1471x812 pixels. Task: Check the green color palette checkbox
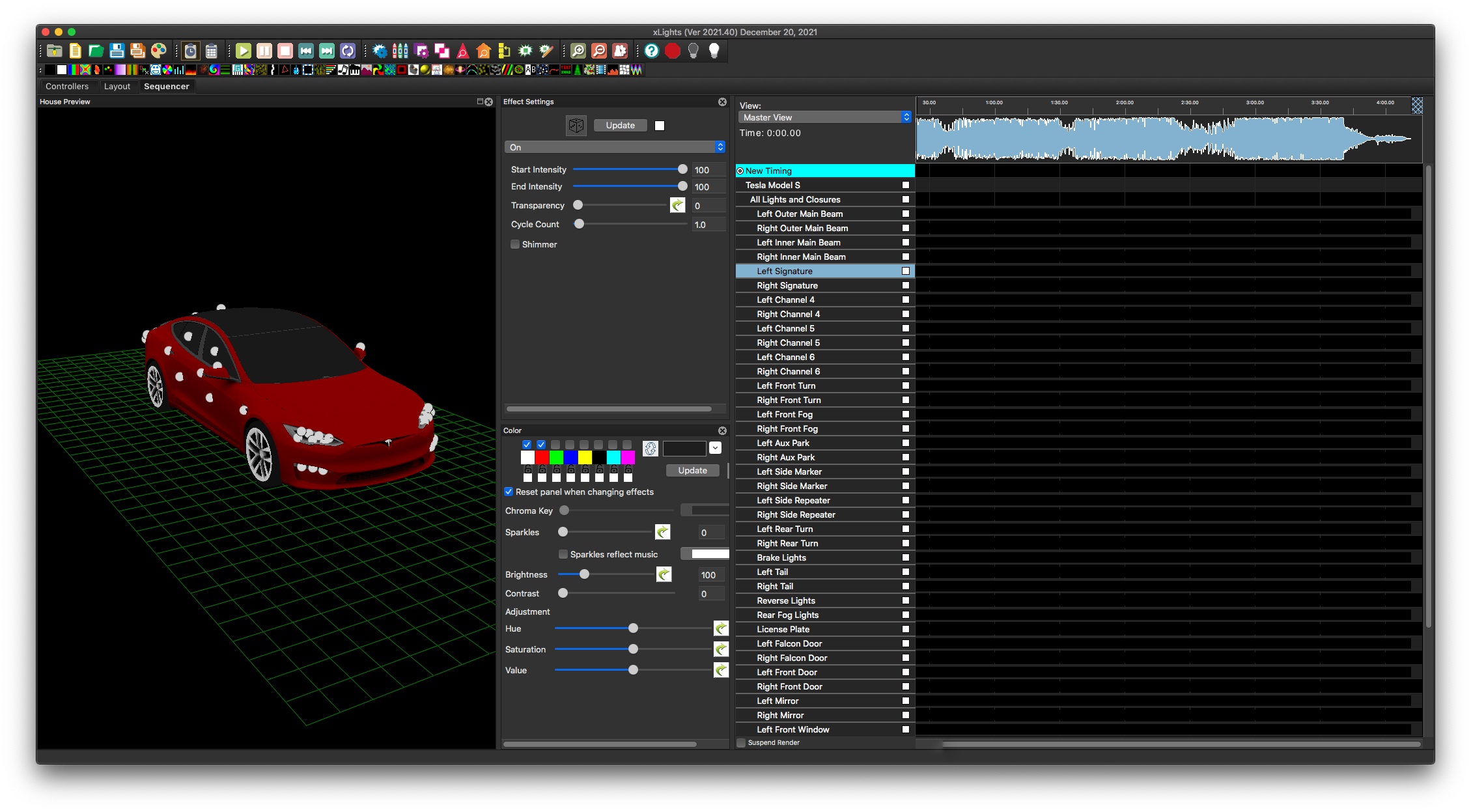tap(555, 445)
